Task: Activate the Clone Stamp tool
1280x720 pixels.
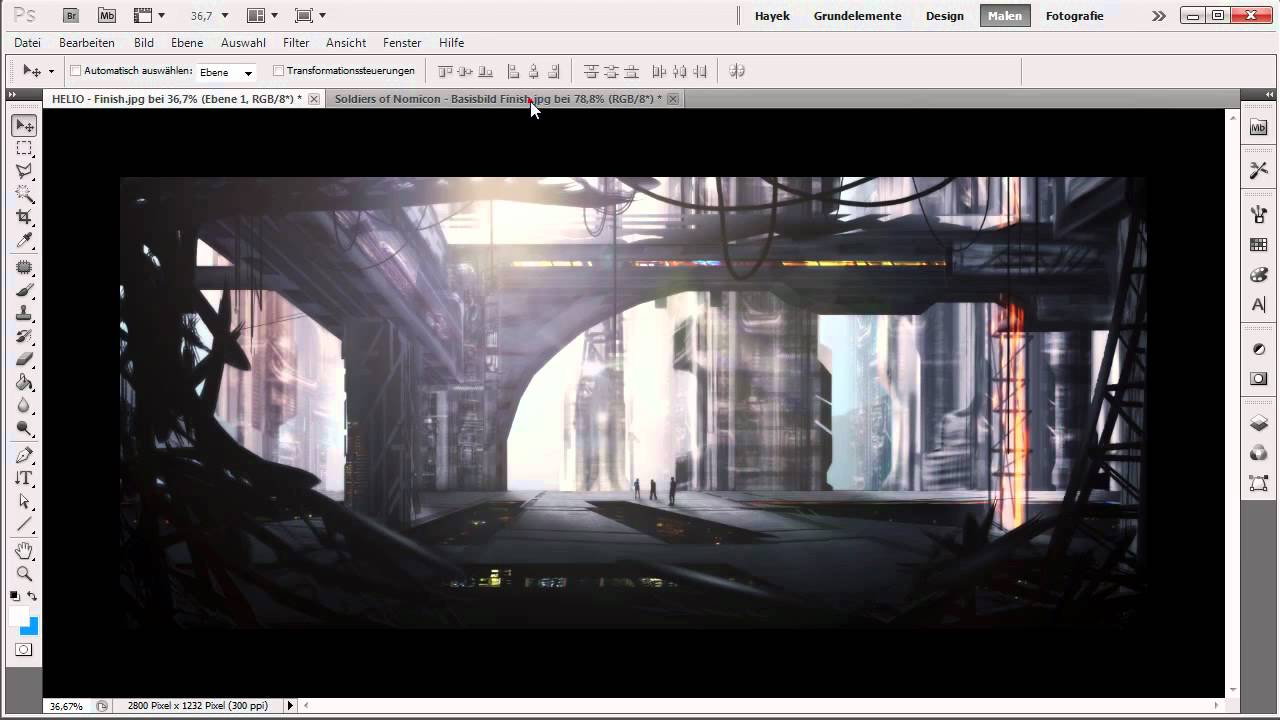Action: (24, 314)
